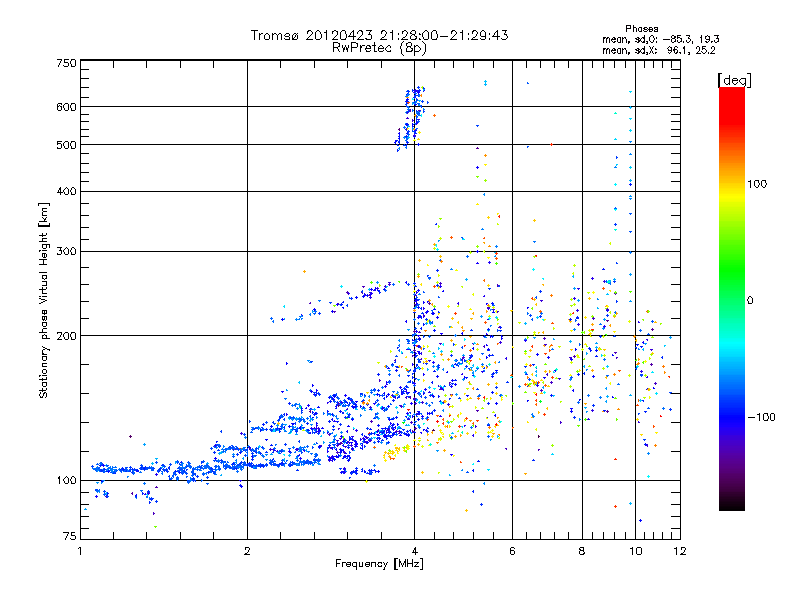Click the y-axis tick label '400'
This screenshot has height=600, width=800.
(x=66, y=192)
